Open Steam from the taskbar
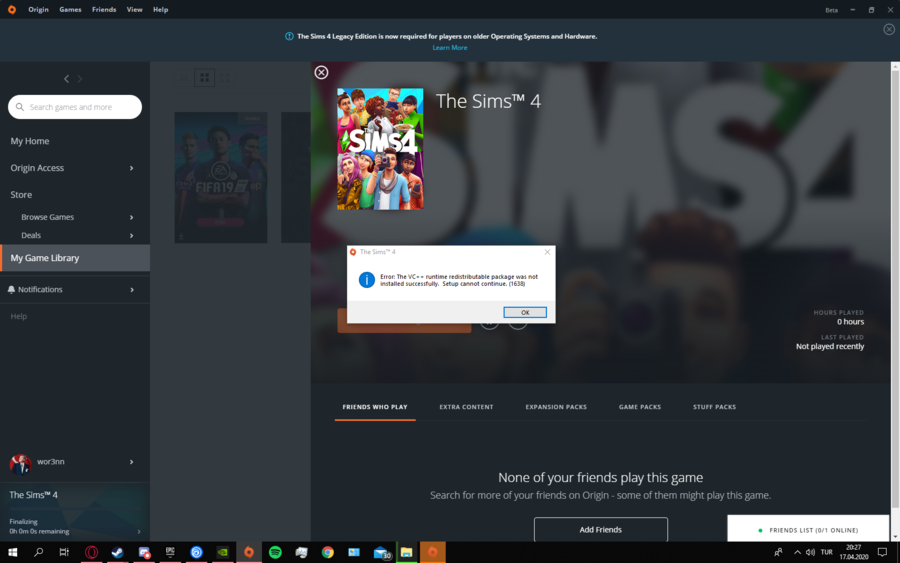This screenshot has width=900, height=563. pos(118,552)
